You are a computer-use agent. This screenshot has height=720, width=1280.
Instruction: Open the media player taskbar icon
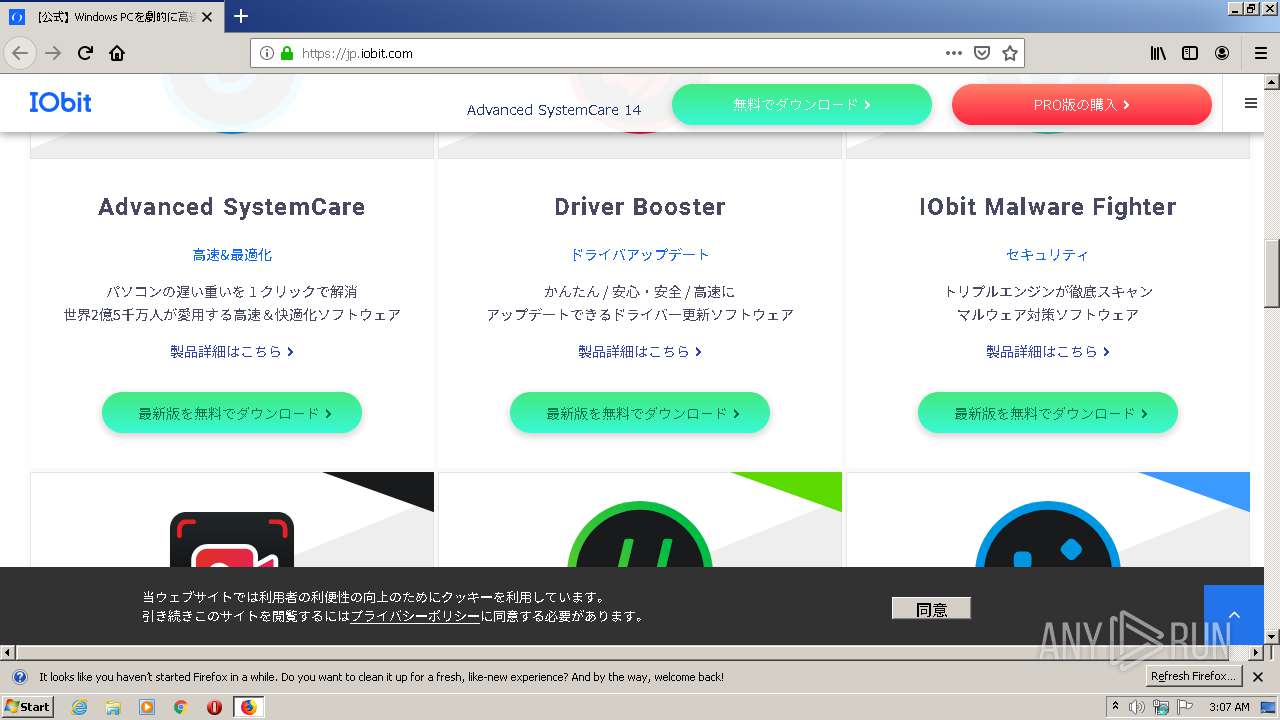click(147, 707)
